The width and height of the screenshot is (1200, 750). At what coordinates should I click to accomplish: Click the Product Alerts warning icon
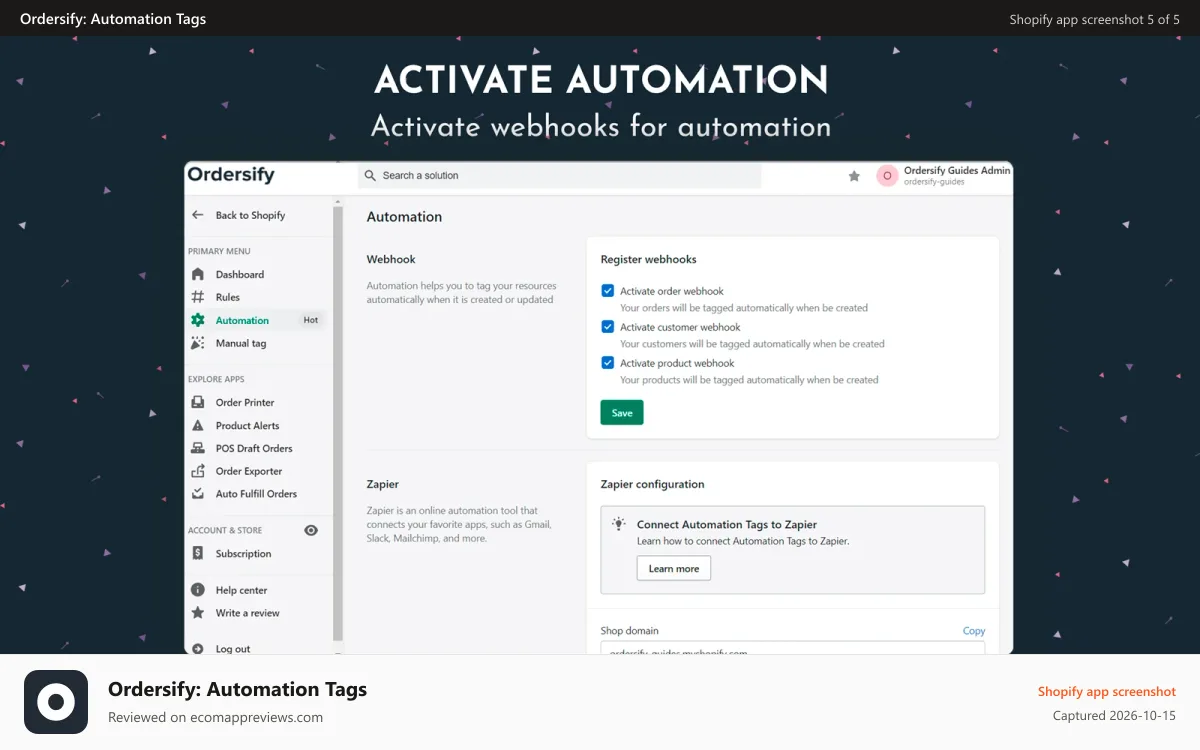(197, 425)
